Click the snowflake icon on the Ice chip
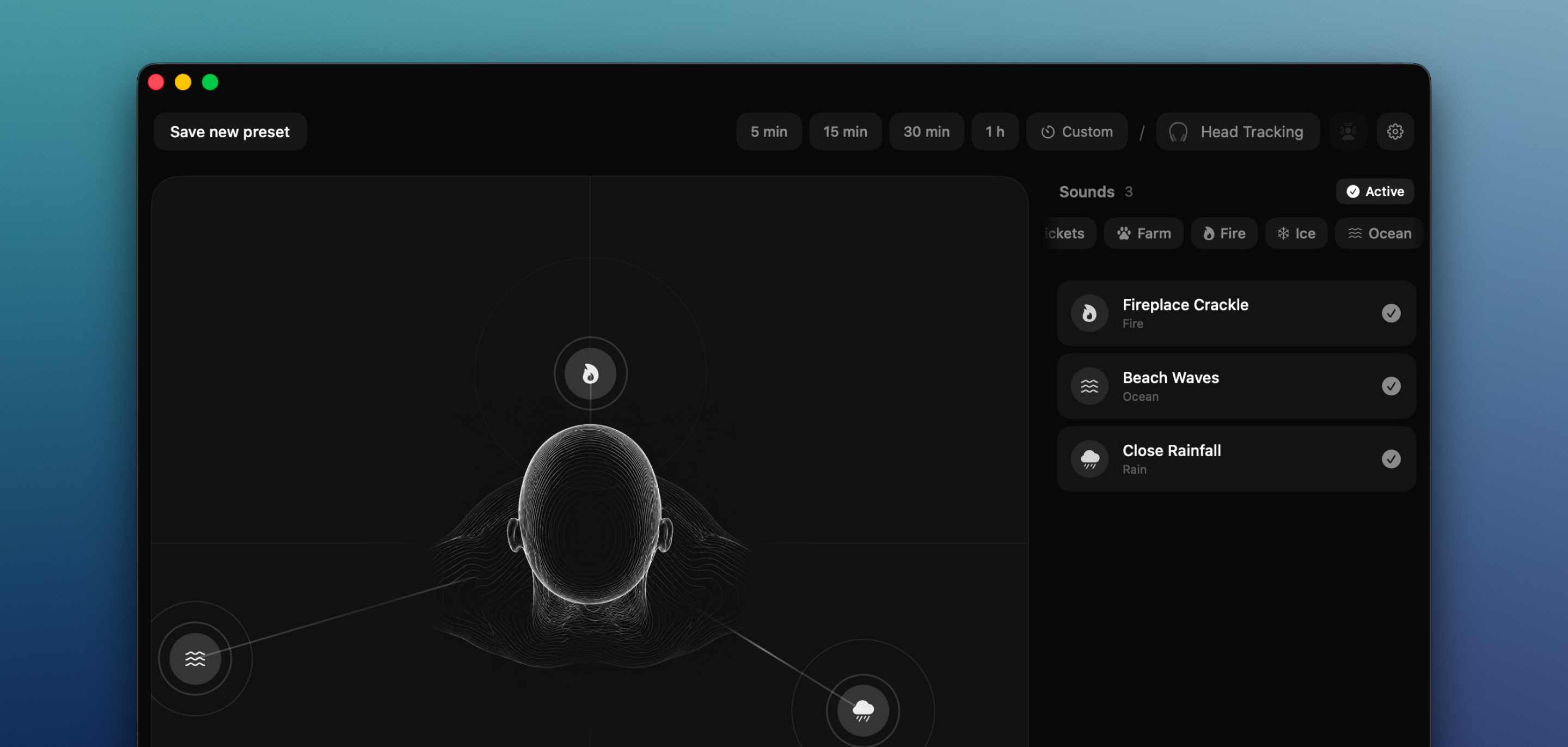1568x747 pixels. (1283, 233)
